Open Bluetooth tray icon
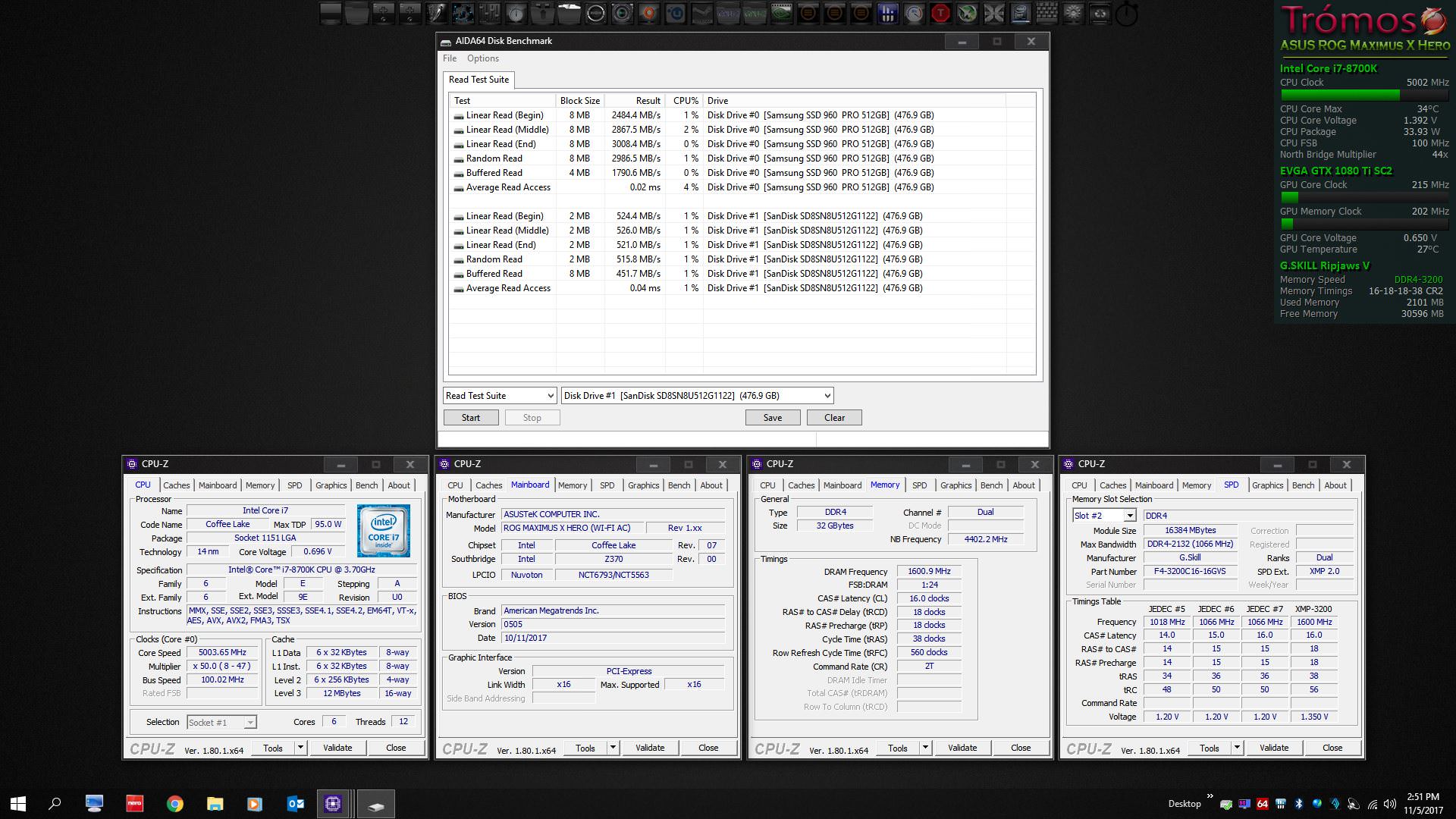Viewport: 1456px width, 819px height. [1299, 804]
